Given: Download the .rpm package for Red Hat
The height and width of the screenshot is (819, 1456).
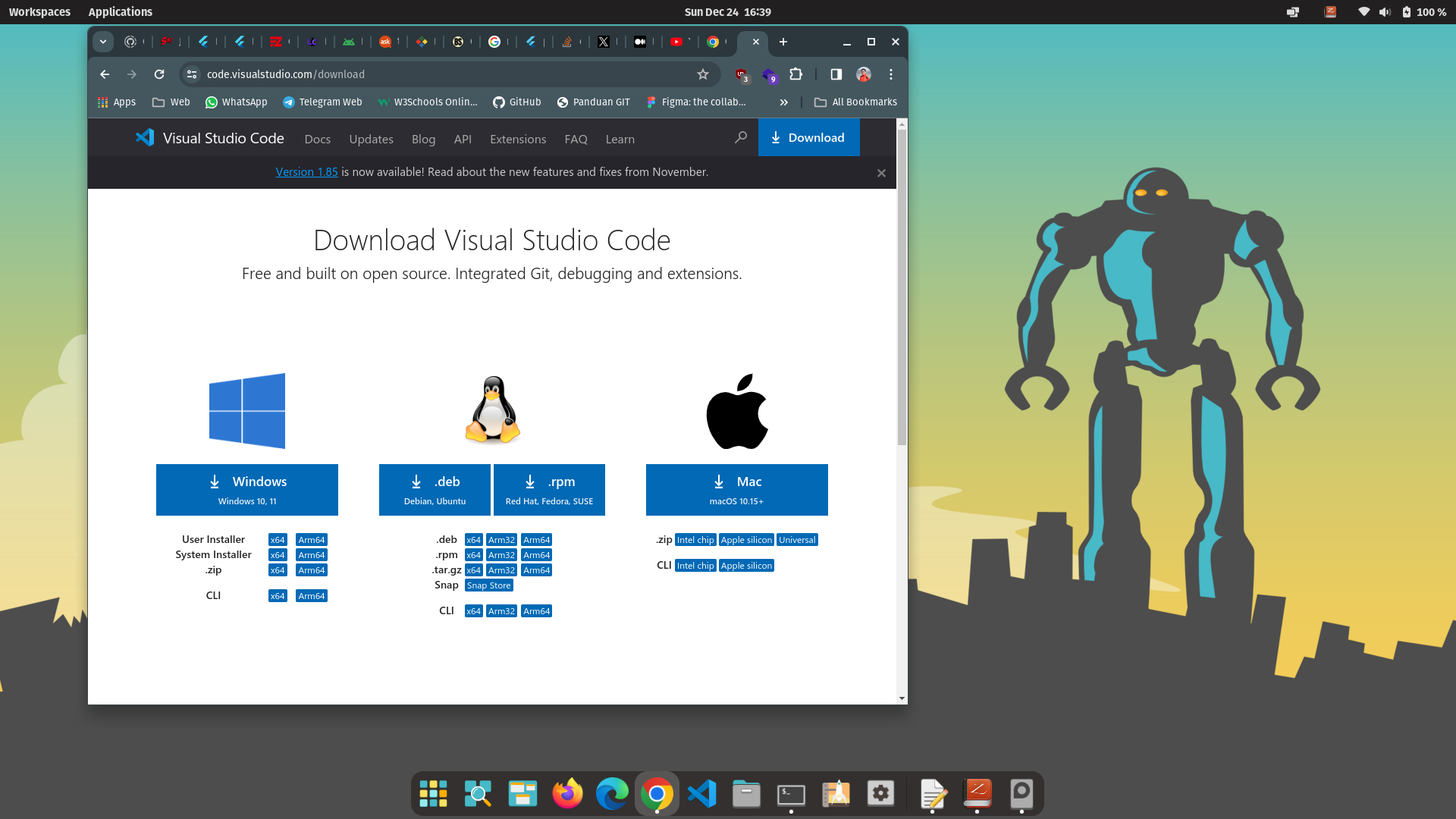Looking at the screenshot, I should [549, 490].
